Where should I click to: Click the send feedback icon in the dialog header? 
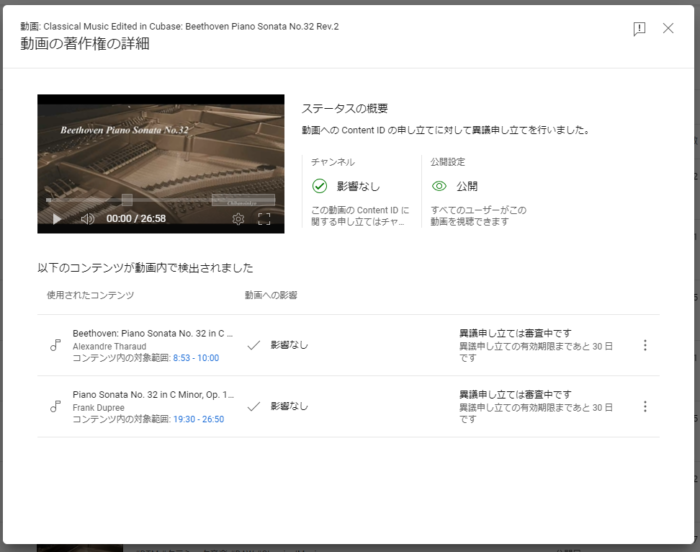(x=639, y=29)
